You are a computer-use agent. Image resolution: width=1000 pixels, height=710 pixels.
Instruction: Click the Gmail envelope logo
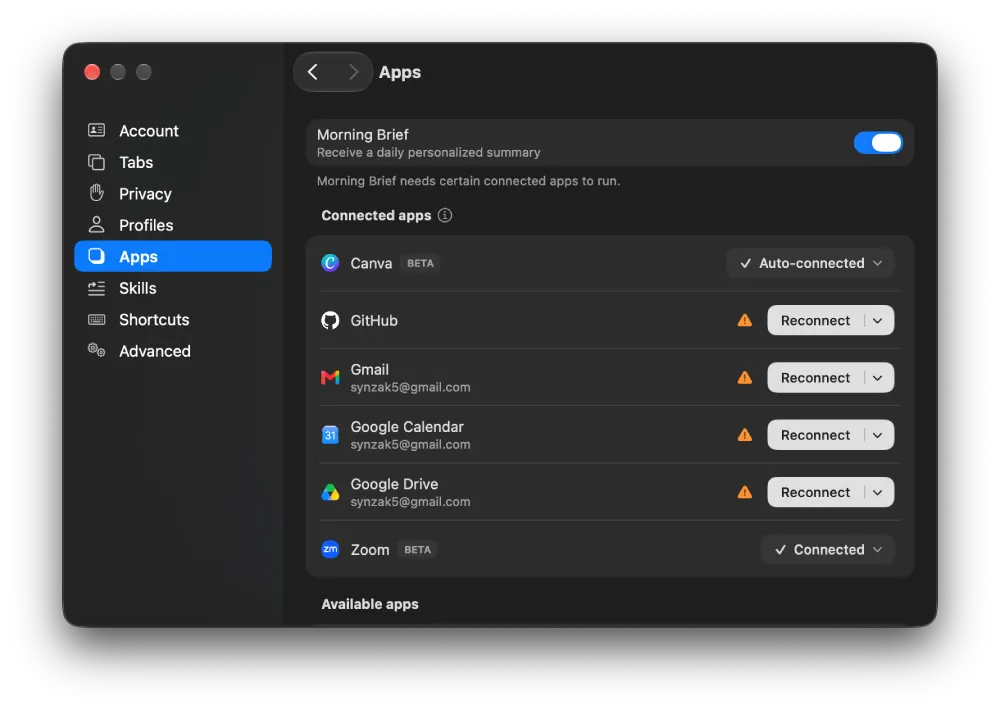(x=330, y=378)
